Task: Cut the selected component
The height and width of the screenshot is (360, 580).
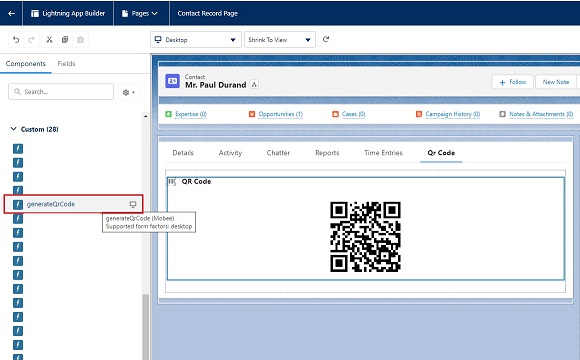Action: [x=49, y=40]
